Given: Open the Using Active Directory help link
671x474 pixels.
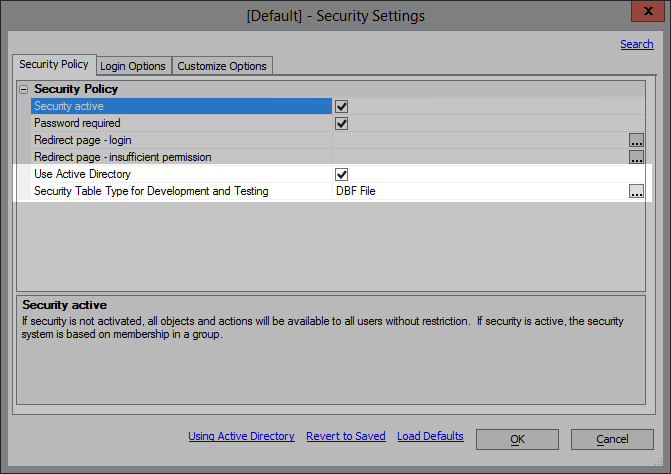Looking at the screenshot, I should click(241, 436).
